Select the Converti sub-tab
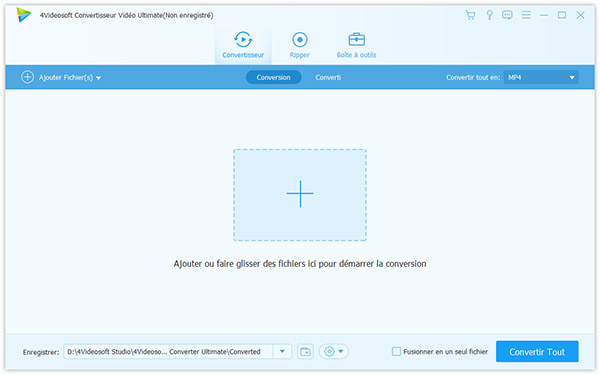Image resolution: width=600 pixels, height=375 pixels. (x=328, y=77)
